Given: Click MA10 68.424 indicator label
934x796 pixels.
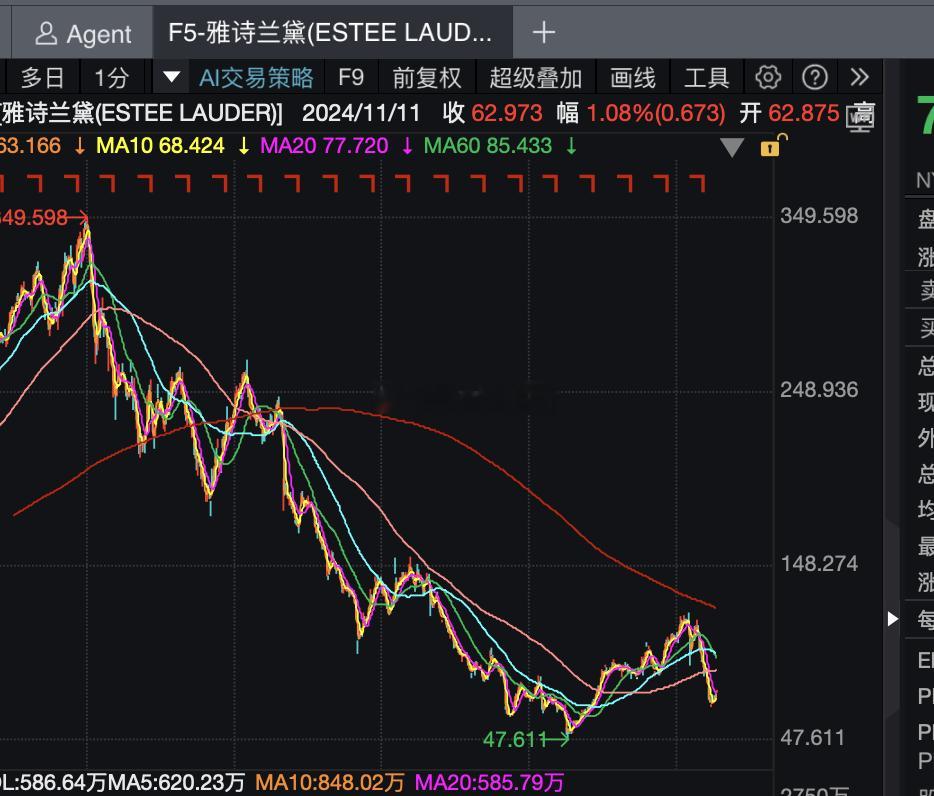Looking at the screenshot, I should [160, 146].
